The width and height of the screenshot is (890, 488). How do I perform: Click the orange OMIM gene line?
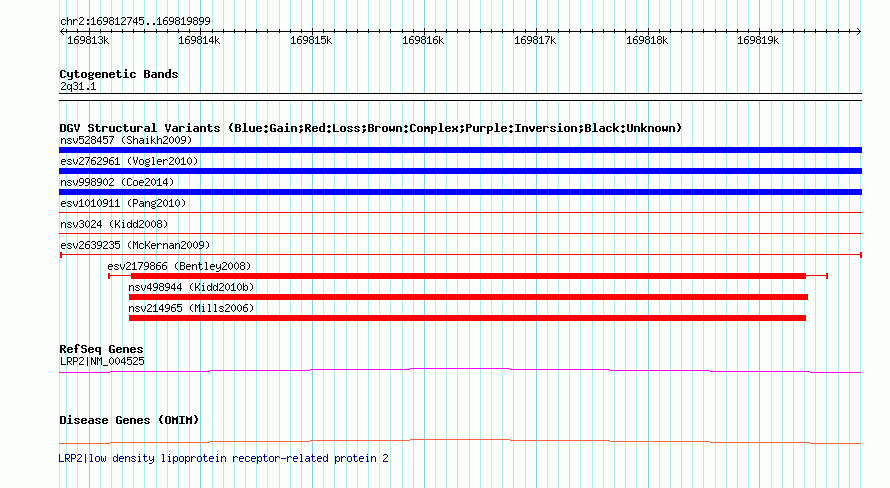tap(460, 441)
